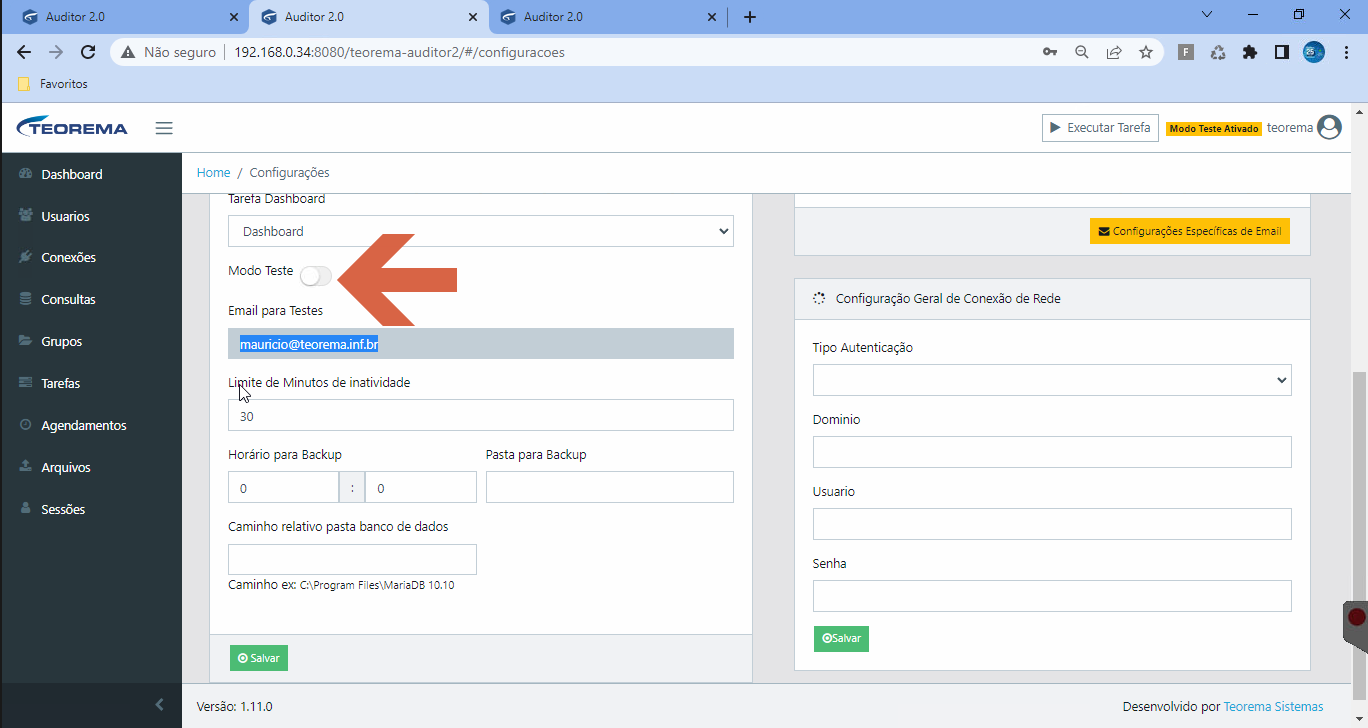Collapse the sidebar with the chevron
The height and width of the screenshot is (728, 1368).
click(x=159, y=705)
